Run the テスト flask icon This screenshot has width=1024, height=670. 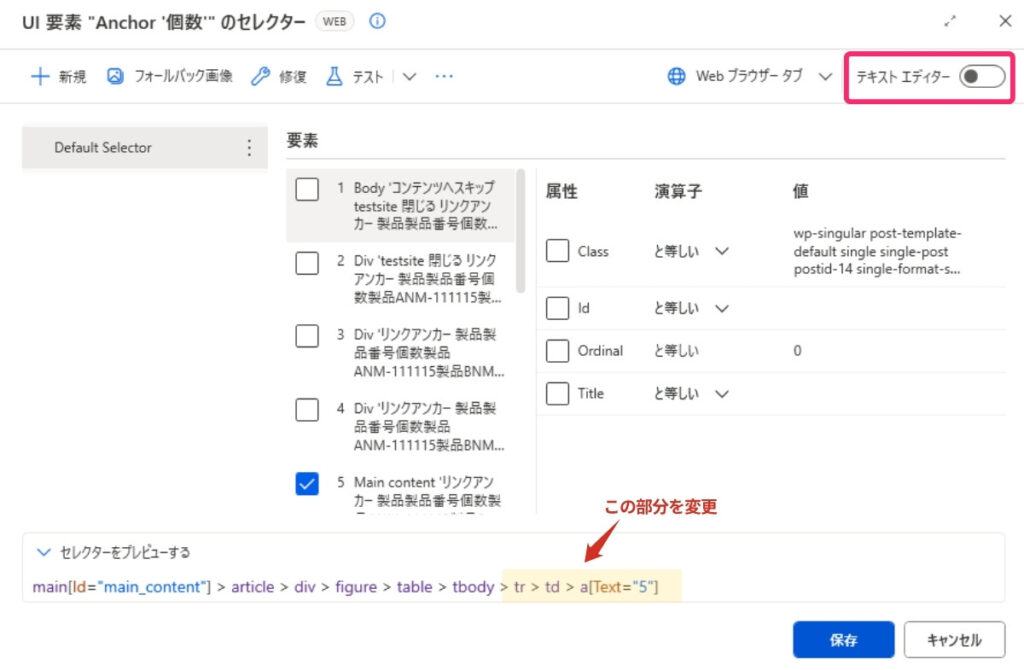click(334, 76)
